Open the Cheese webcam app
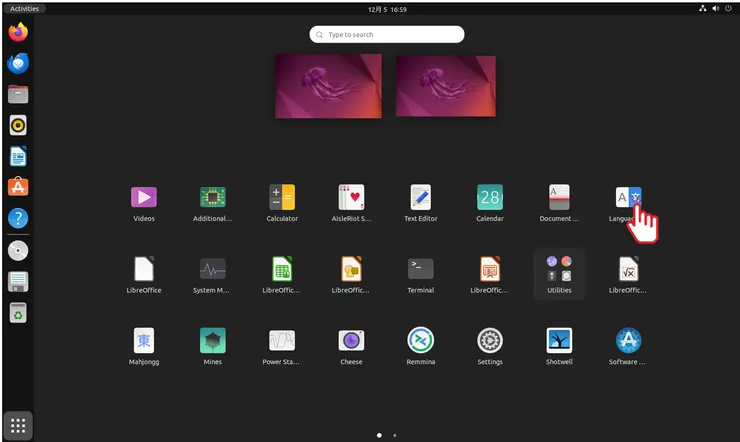740x442 pixels. 351,340
